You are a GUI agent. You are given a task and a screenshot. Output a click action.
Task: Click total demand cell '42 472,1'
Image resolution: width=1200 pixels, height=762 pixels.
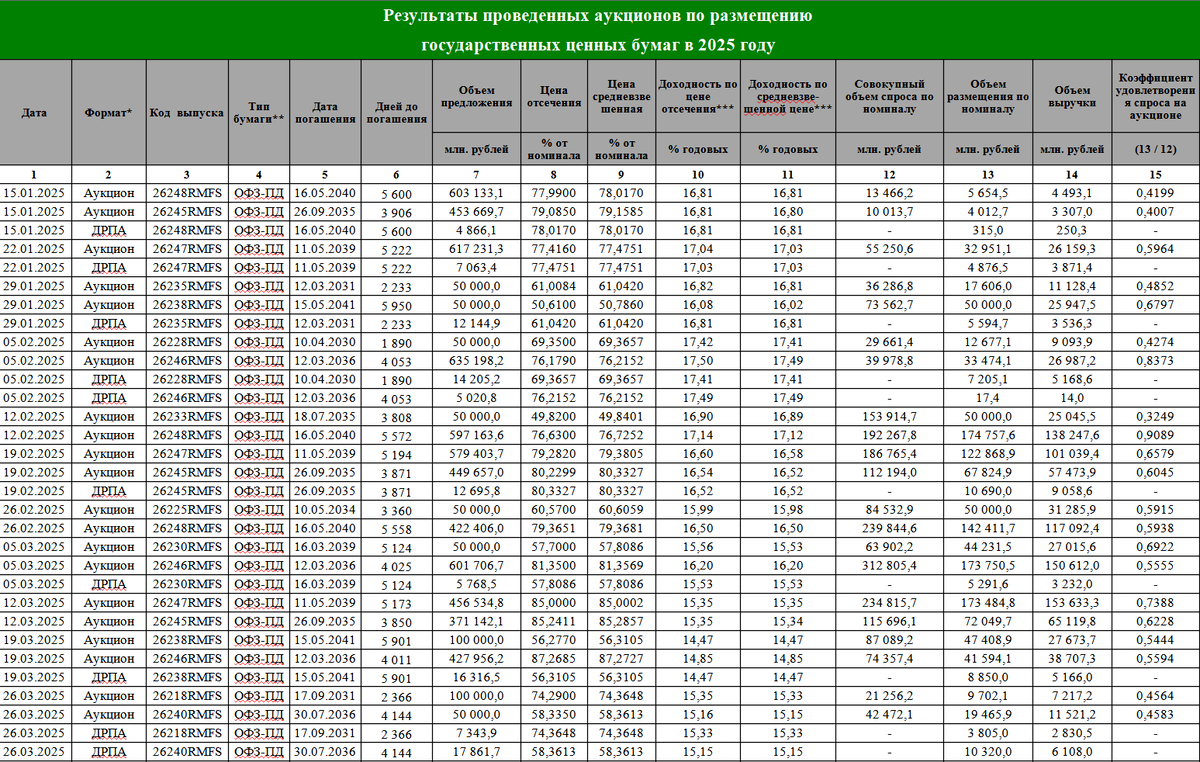point(889,714)
